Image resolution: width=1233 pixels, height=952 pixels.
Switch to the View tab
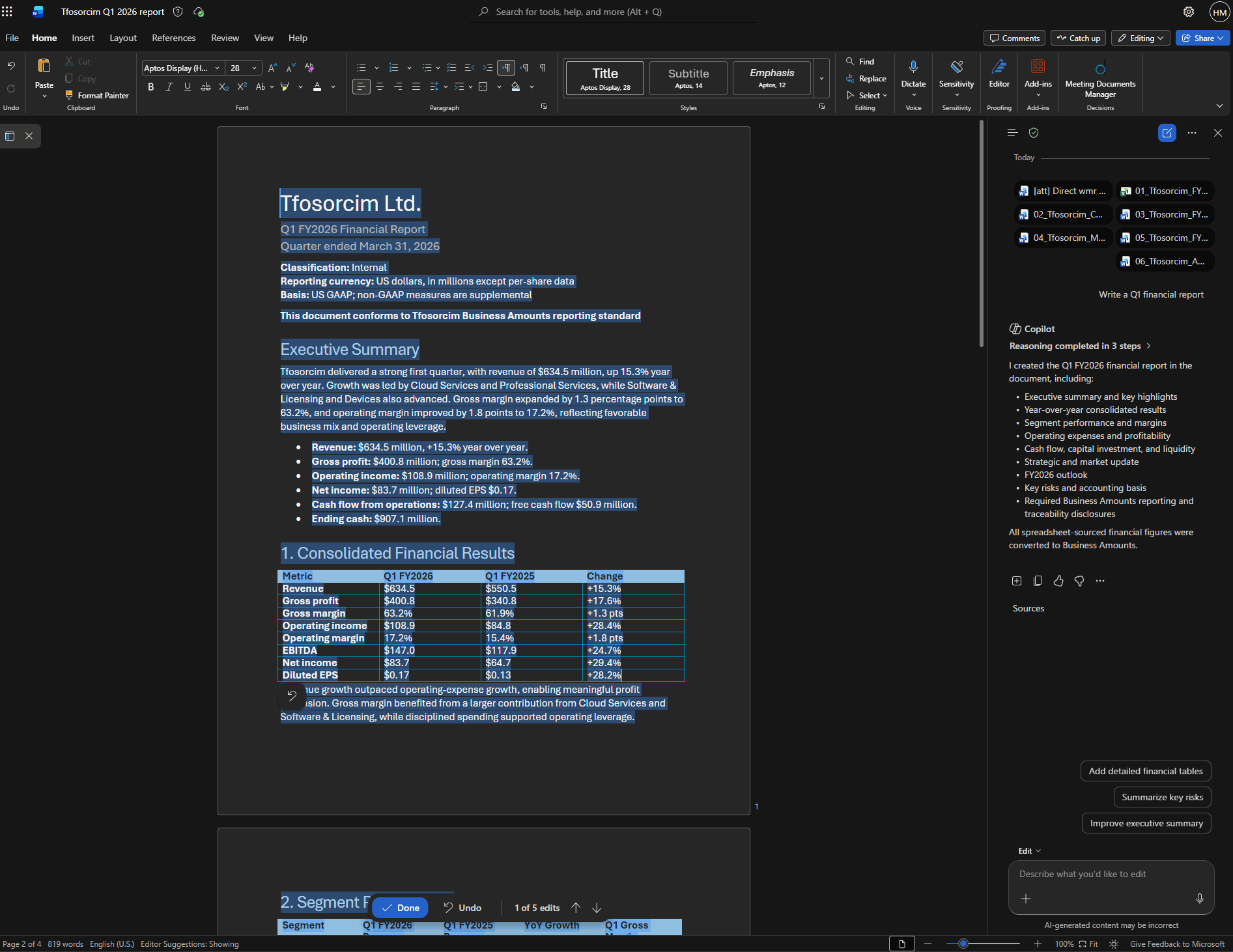point(264,38)
